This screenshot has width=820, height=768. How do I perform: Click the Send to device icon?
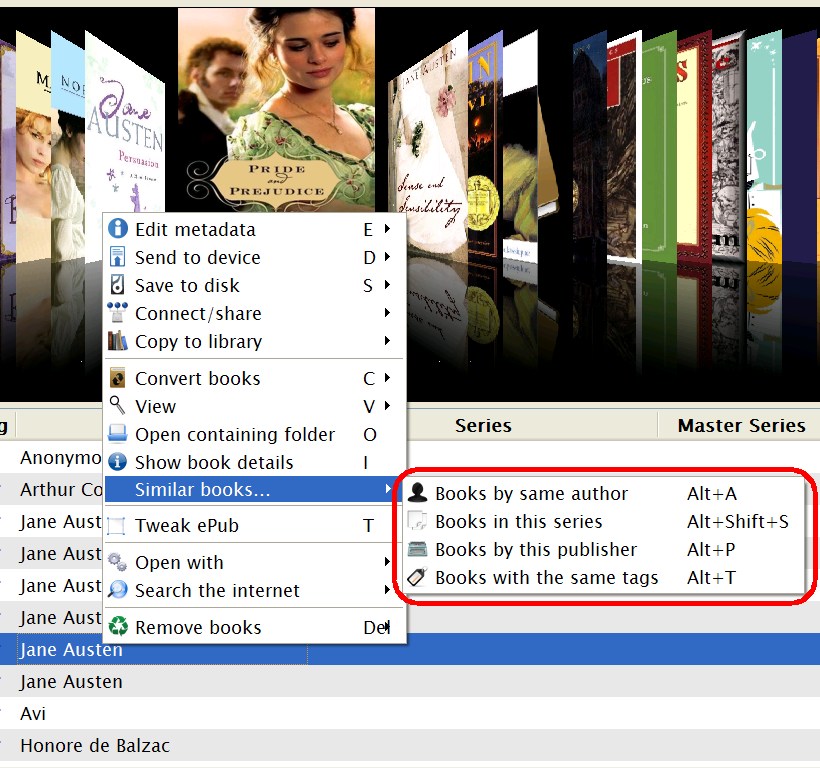pyautogui.click(x=118, y=257)
